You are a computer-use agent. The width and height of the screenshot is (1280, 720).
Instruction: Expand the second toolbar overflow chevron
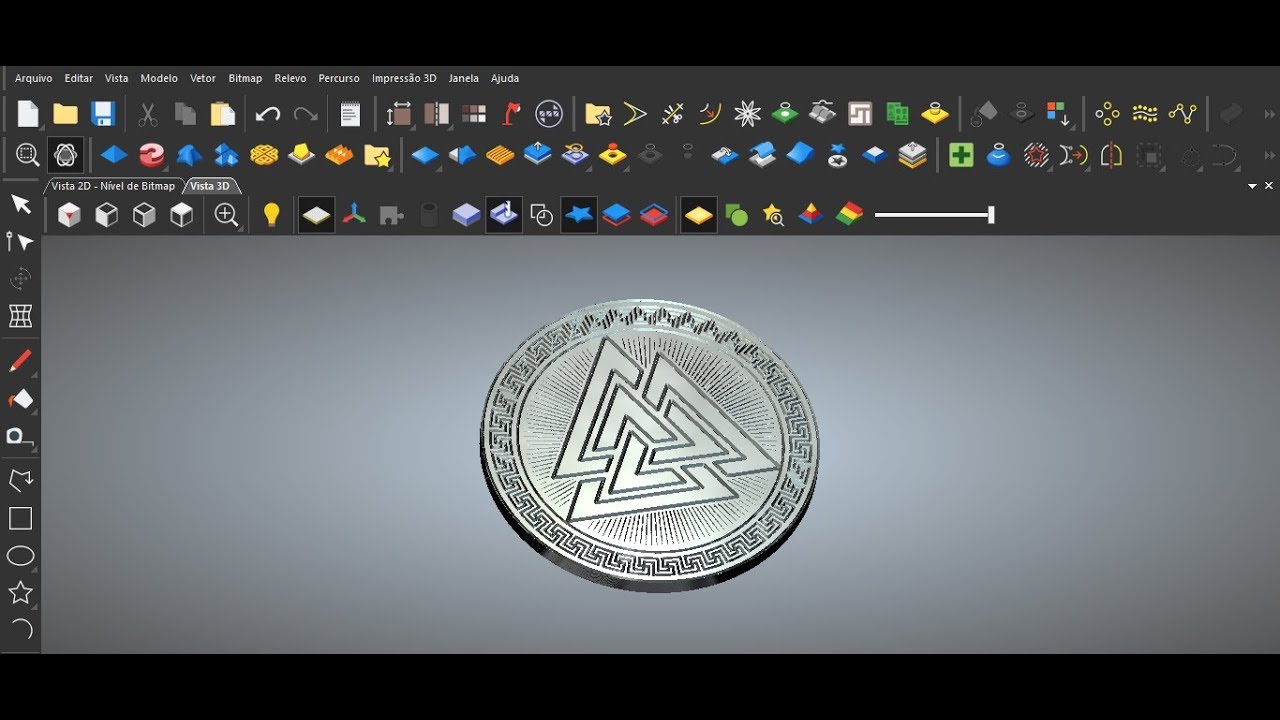coord(1269,156)
